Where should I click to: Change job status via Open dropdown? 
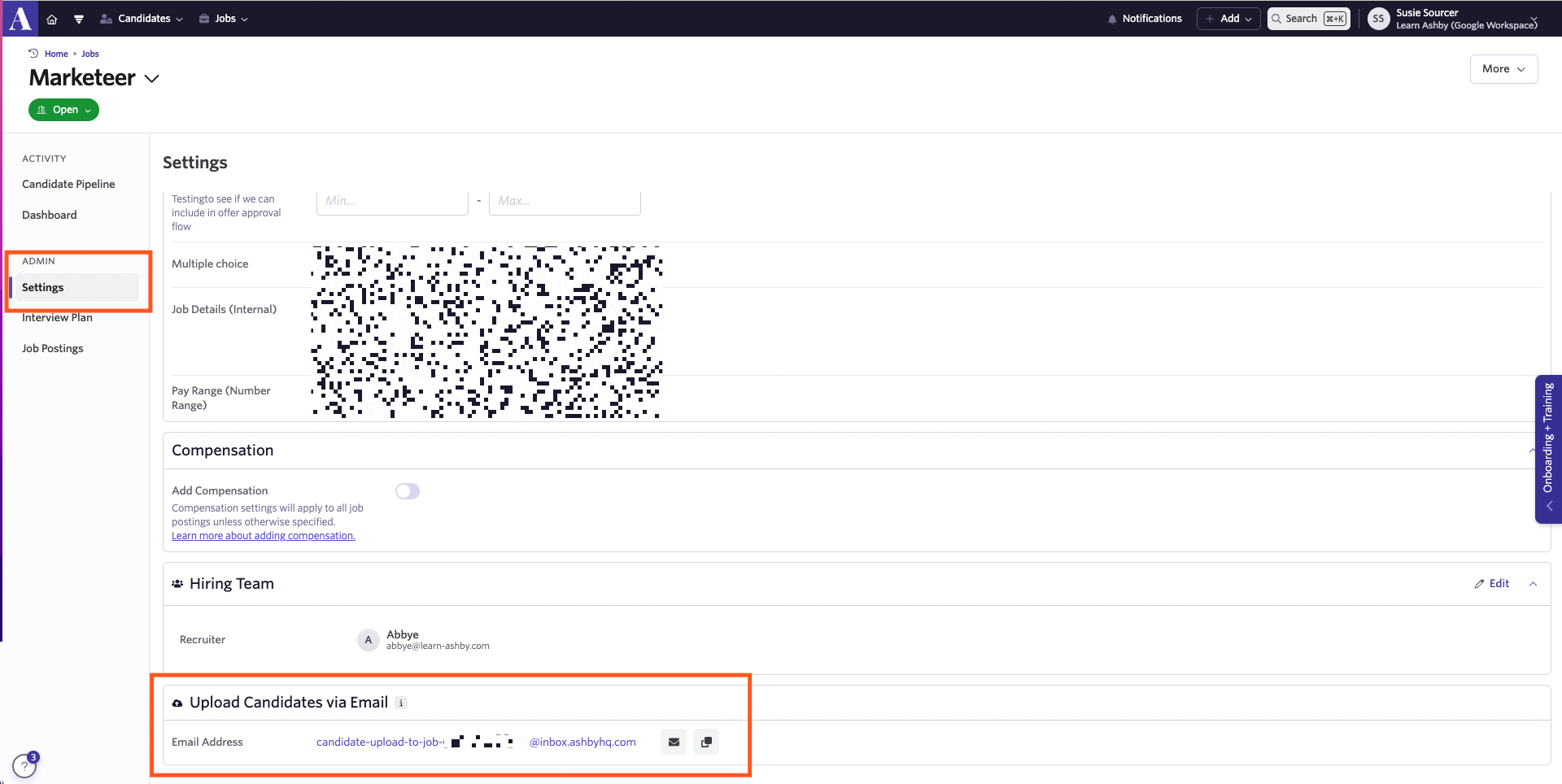[63, 110]
